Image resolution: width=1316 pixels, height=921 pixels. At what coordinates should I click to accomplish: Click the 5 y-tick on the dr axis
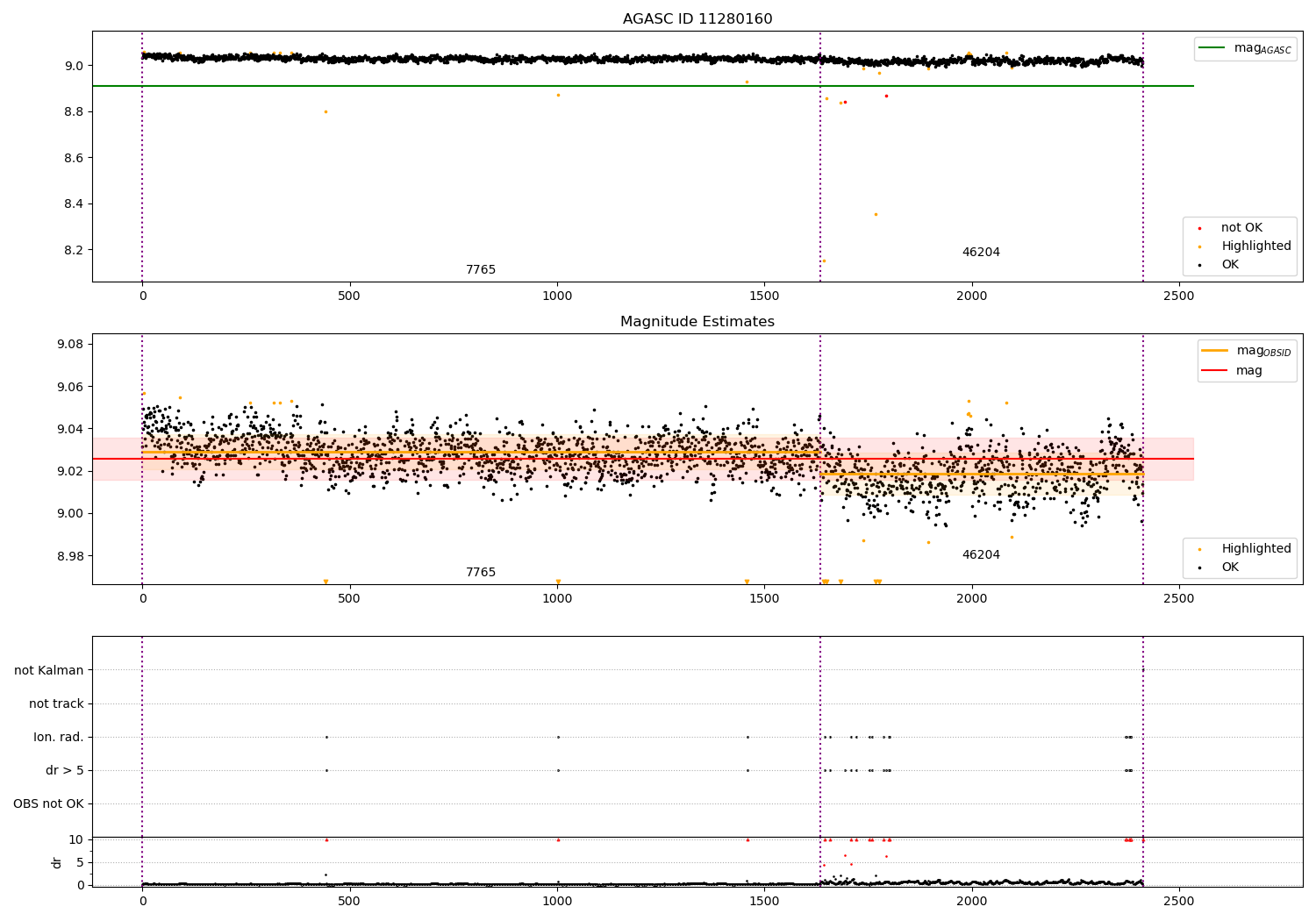[x=80, y=863]
